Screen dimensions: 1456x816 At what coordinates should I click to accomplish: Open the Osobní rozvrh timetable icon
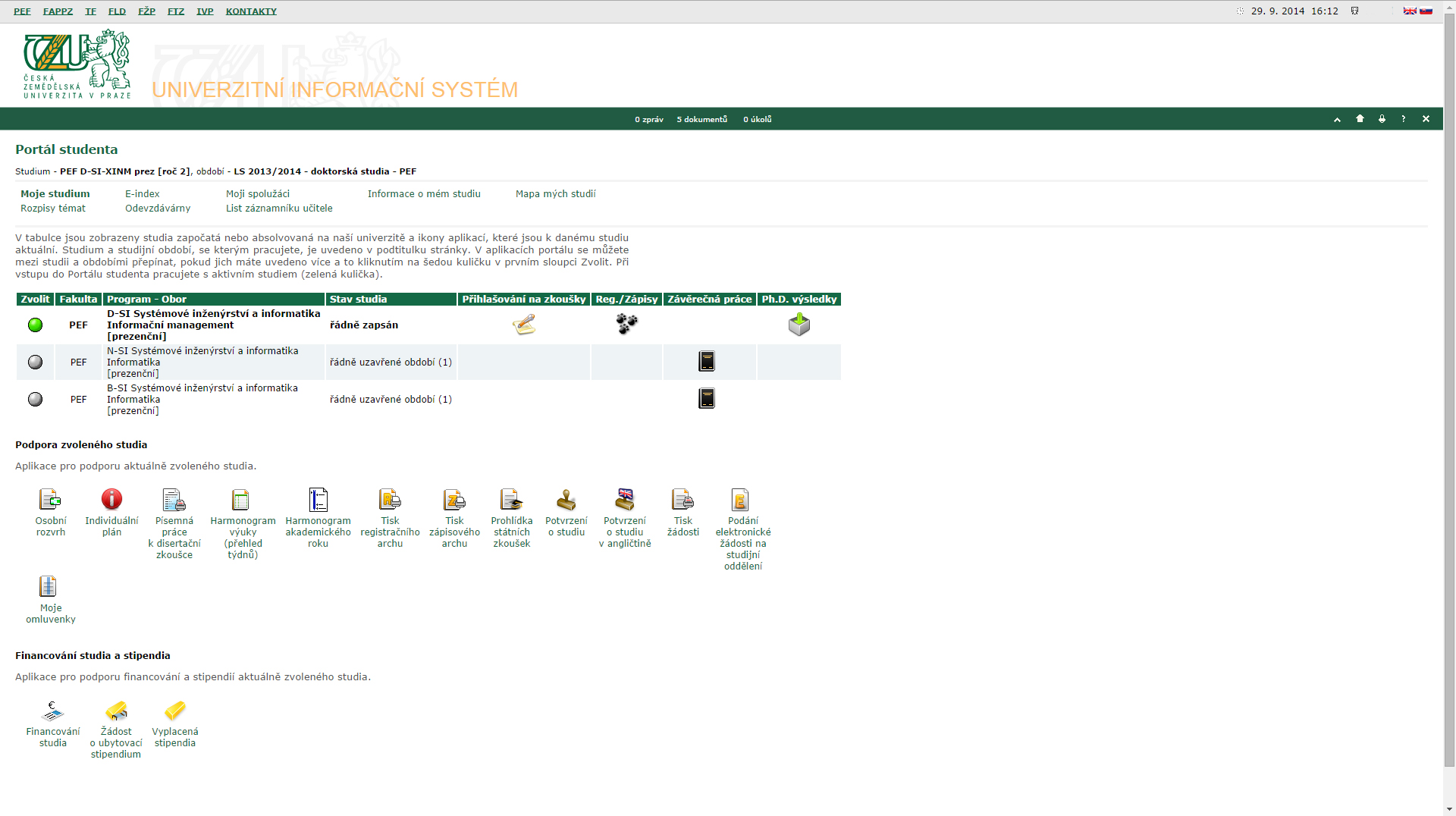(50, 500)
